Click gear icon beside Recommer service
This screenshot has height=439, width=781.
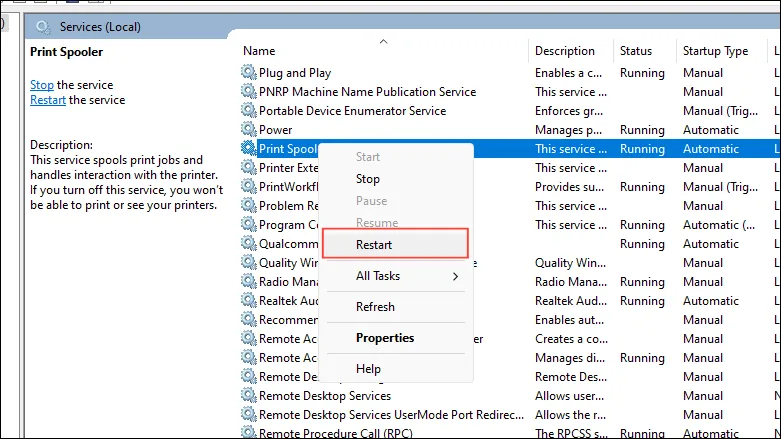249,319
